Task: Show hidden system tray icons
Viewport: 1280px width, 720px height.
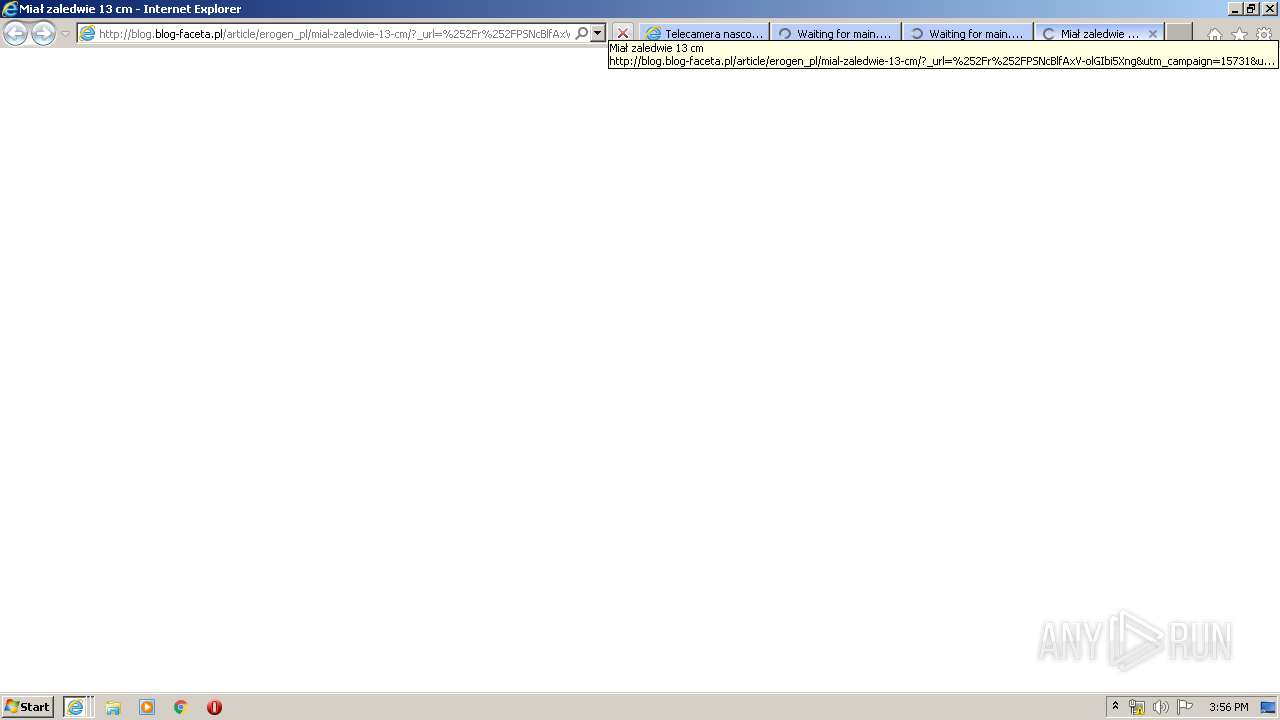Action: coord(1115,707)
